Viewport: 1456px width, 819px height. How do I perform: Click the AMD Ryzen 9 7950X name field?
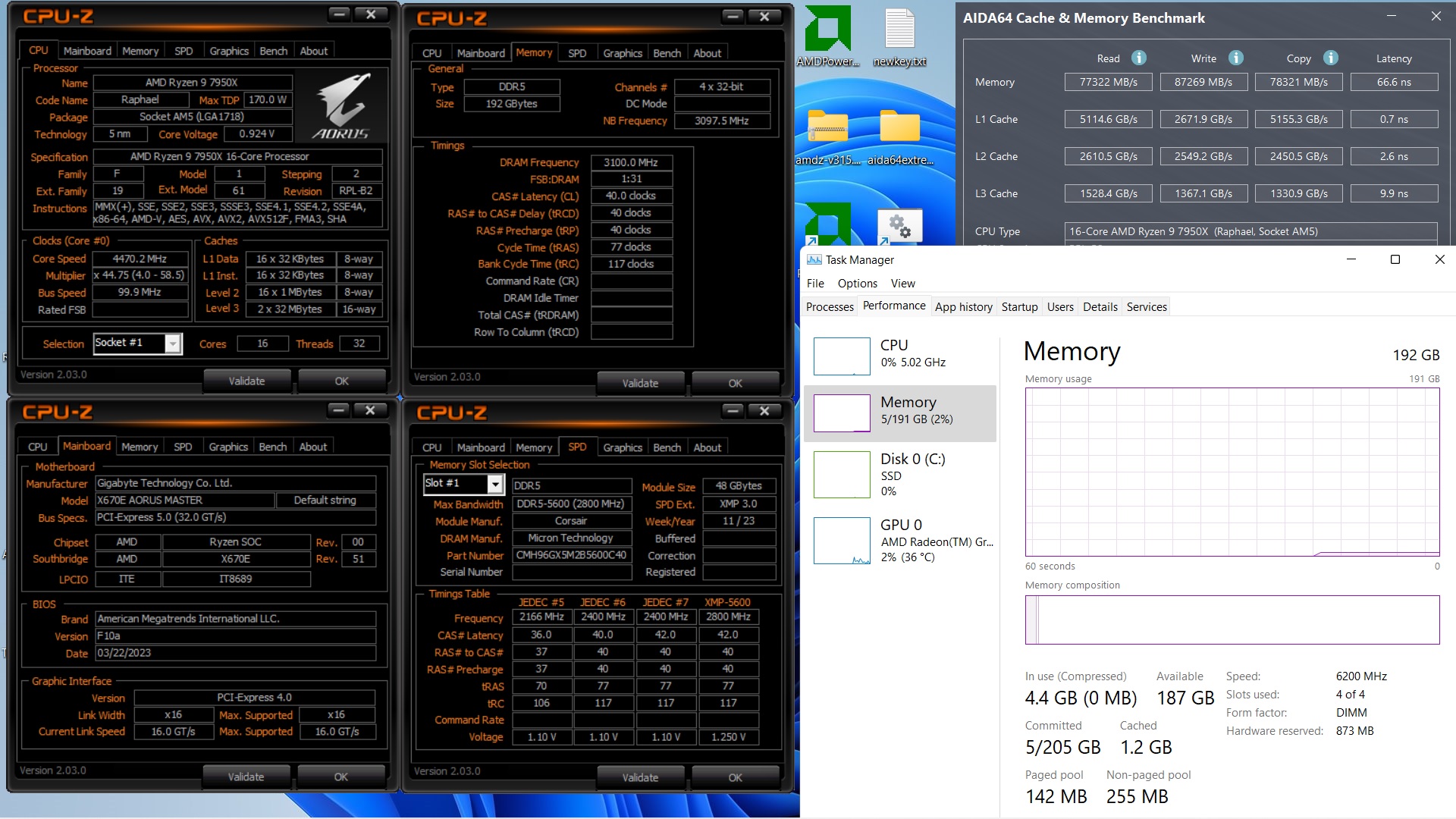192,82
